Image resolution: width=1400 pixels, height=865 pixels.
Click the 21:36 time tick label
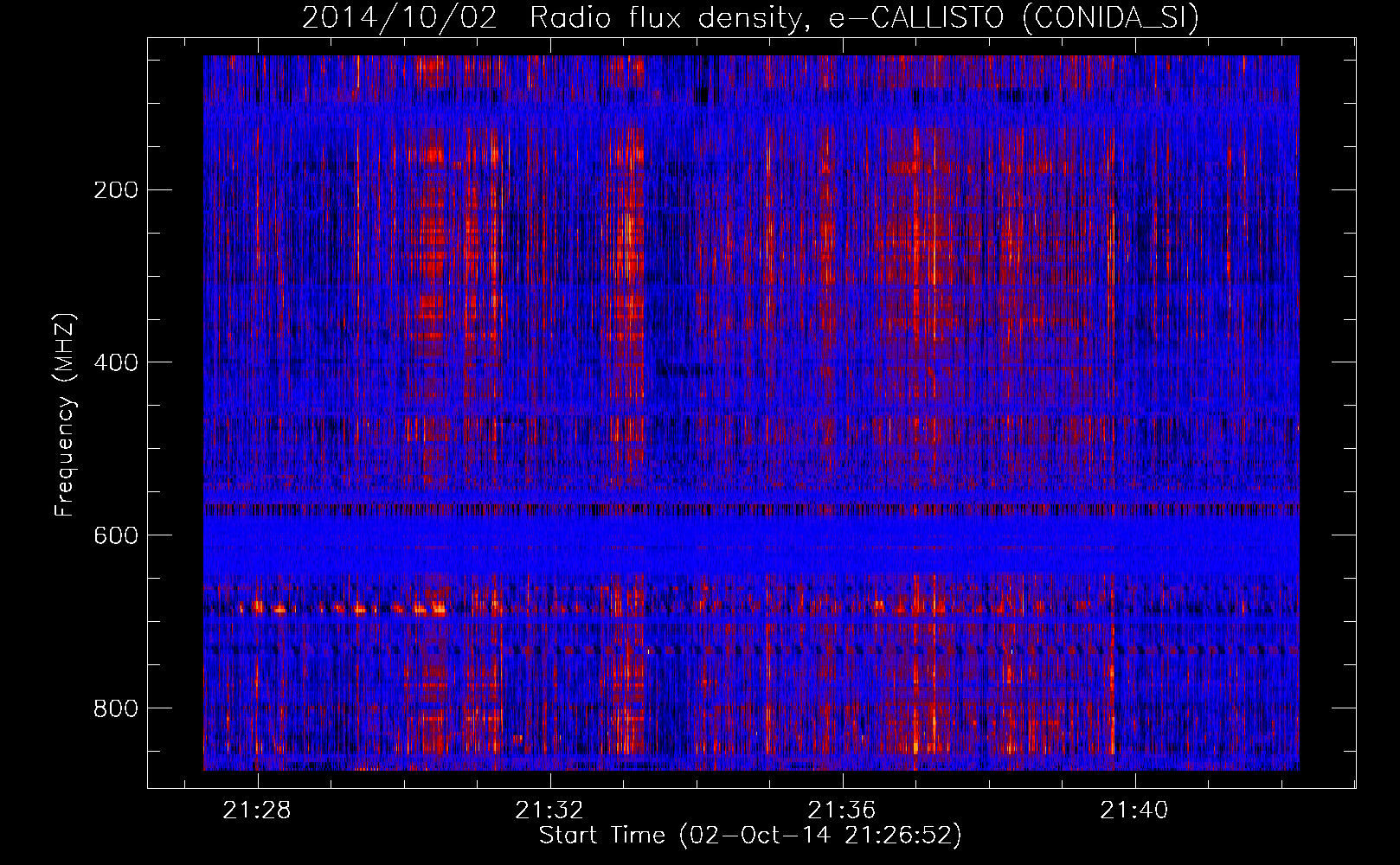click(x=842, y=811)
